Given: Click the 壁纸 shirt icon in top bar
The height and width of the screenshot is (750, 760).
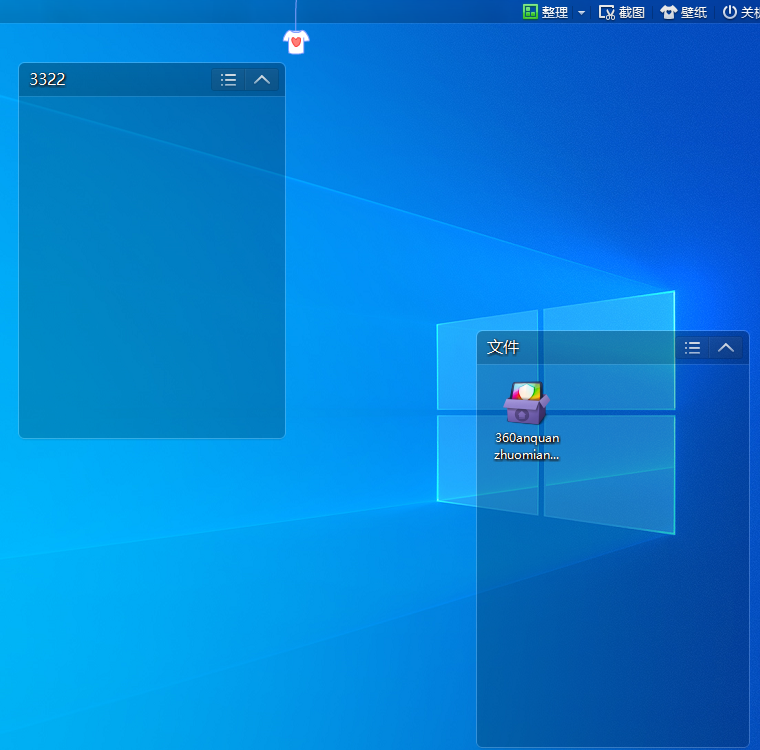Looking at the screenshot, I should (668, 12).
